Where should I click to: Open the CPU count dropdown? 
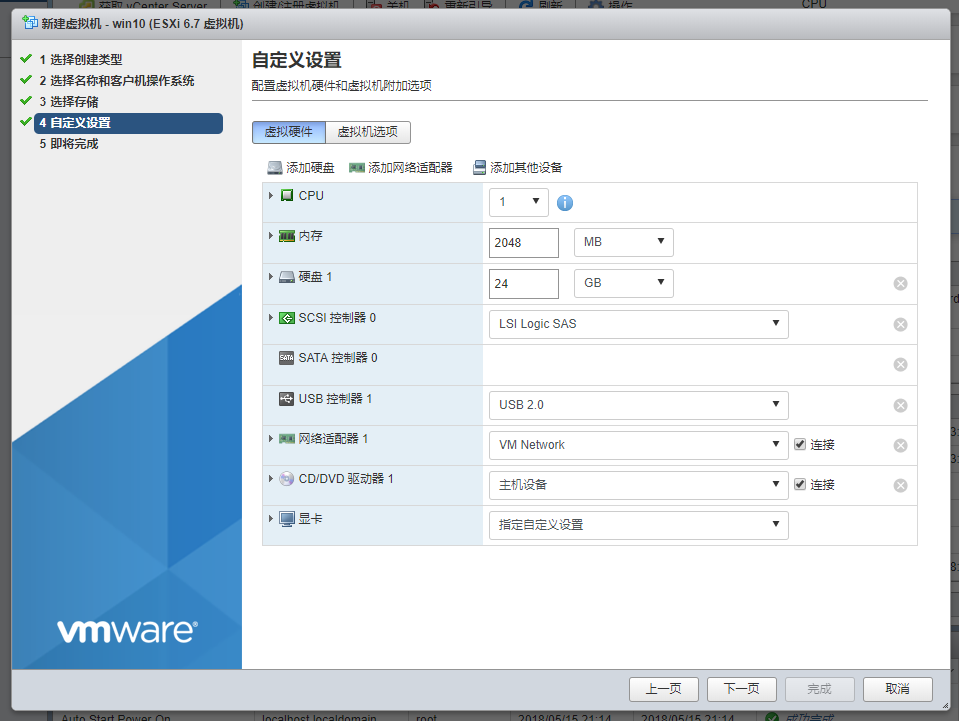tap(519, 202)
